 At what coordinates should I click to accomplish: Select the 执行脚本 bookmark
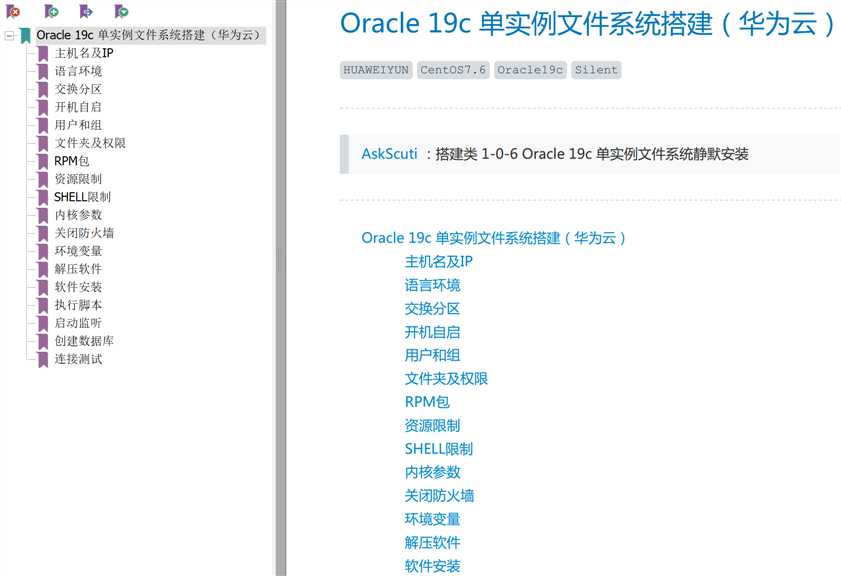pyautogui.click(x=78, y=305)
